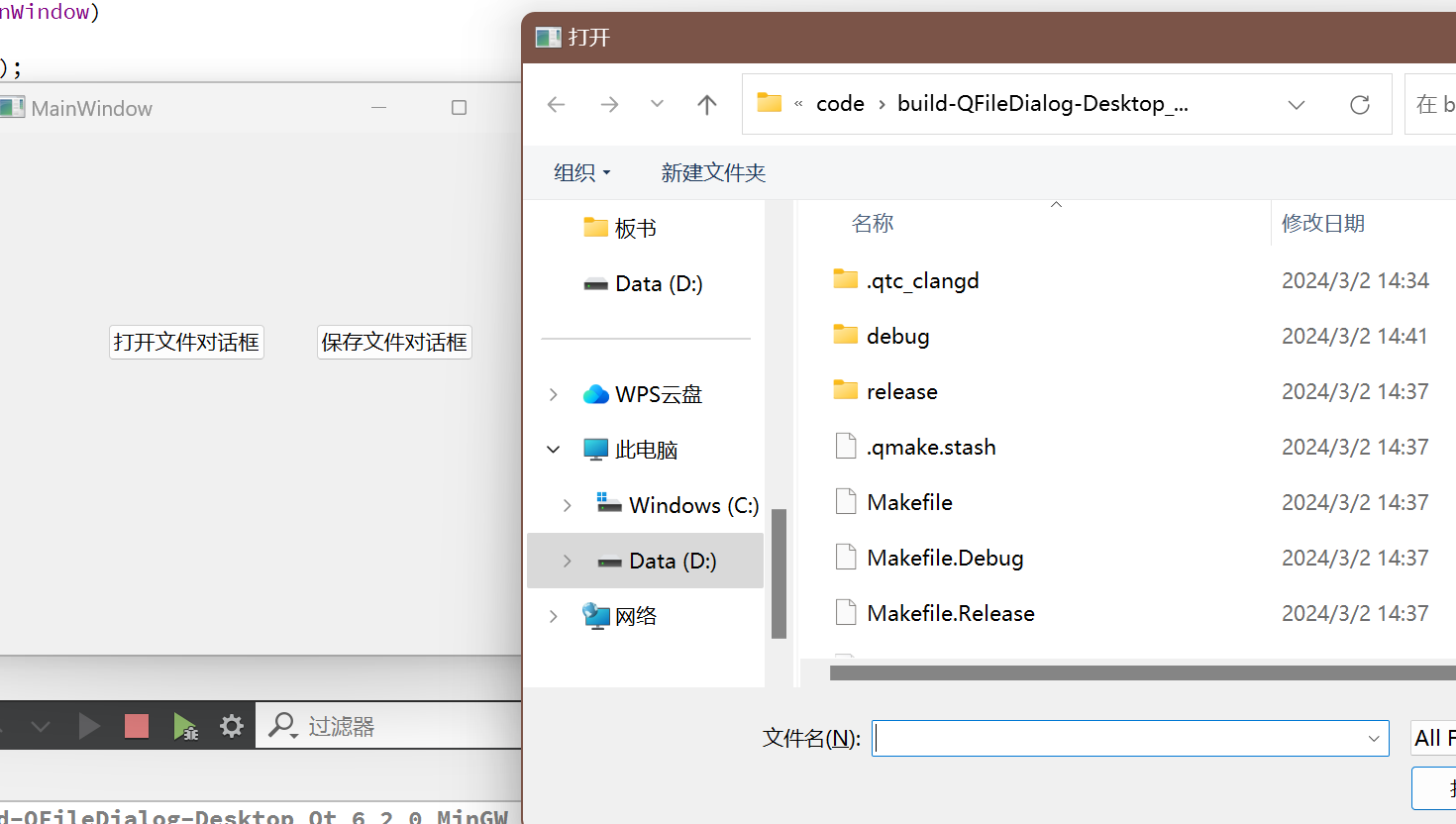This screenshot has height=824, width=1456.
Task: Select the Makefile.Release file
Action: click(x=951, y=613)
